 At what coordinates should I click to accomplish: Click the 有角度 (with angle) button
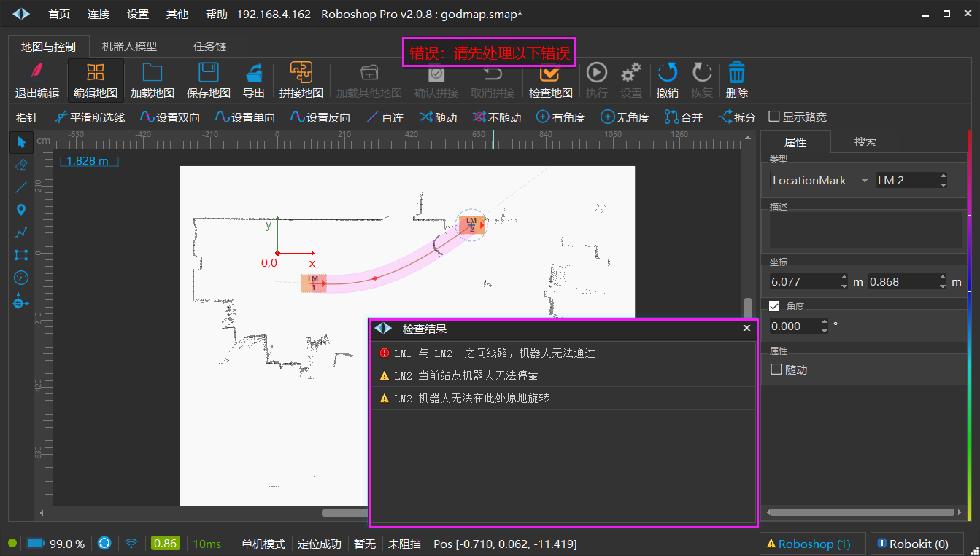[560, 117]
